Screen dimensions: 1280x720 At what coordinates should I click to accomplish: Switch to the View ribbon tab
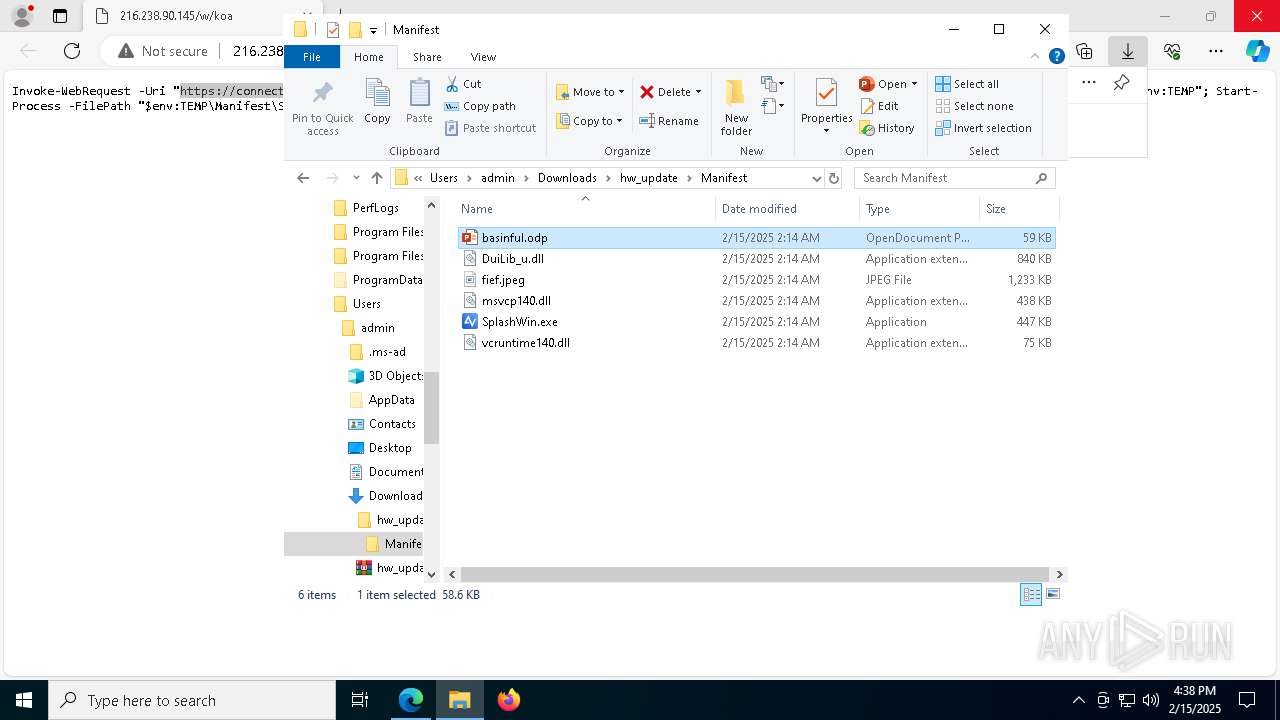(483, 57)
